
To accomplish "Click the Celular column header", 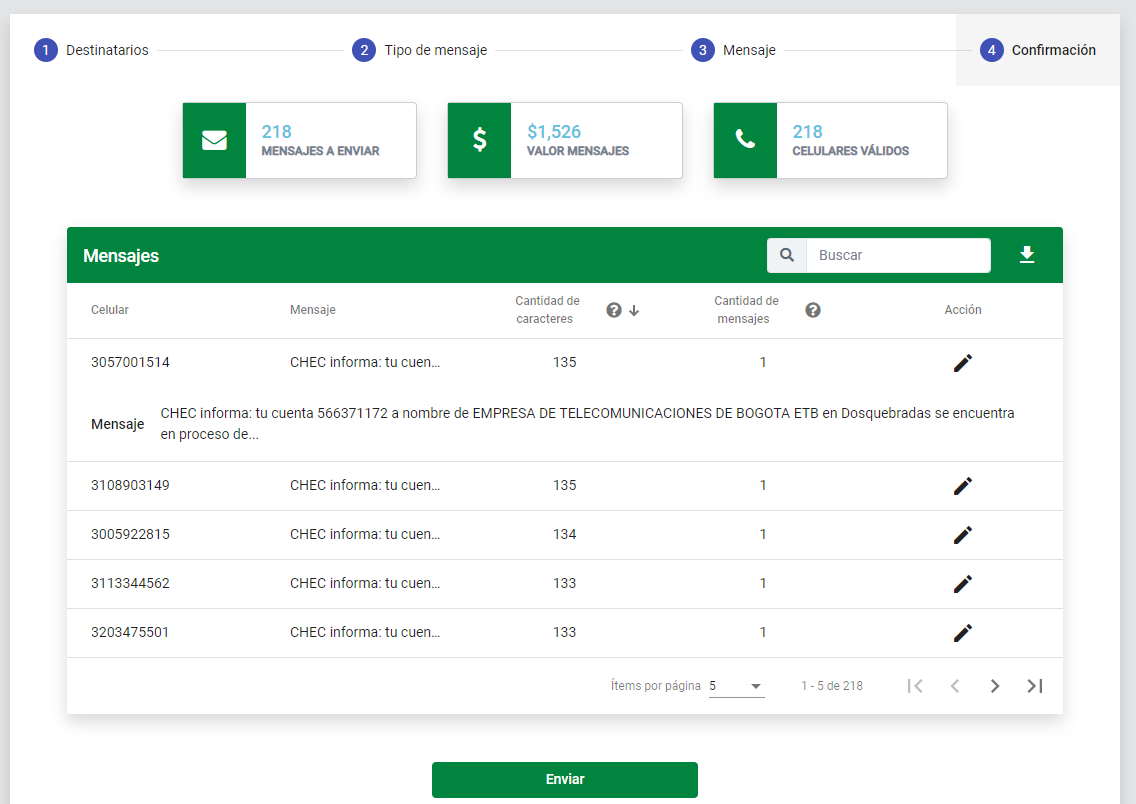I will 110,310.
